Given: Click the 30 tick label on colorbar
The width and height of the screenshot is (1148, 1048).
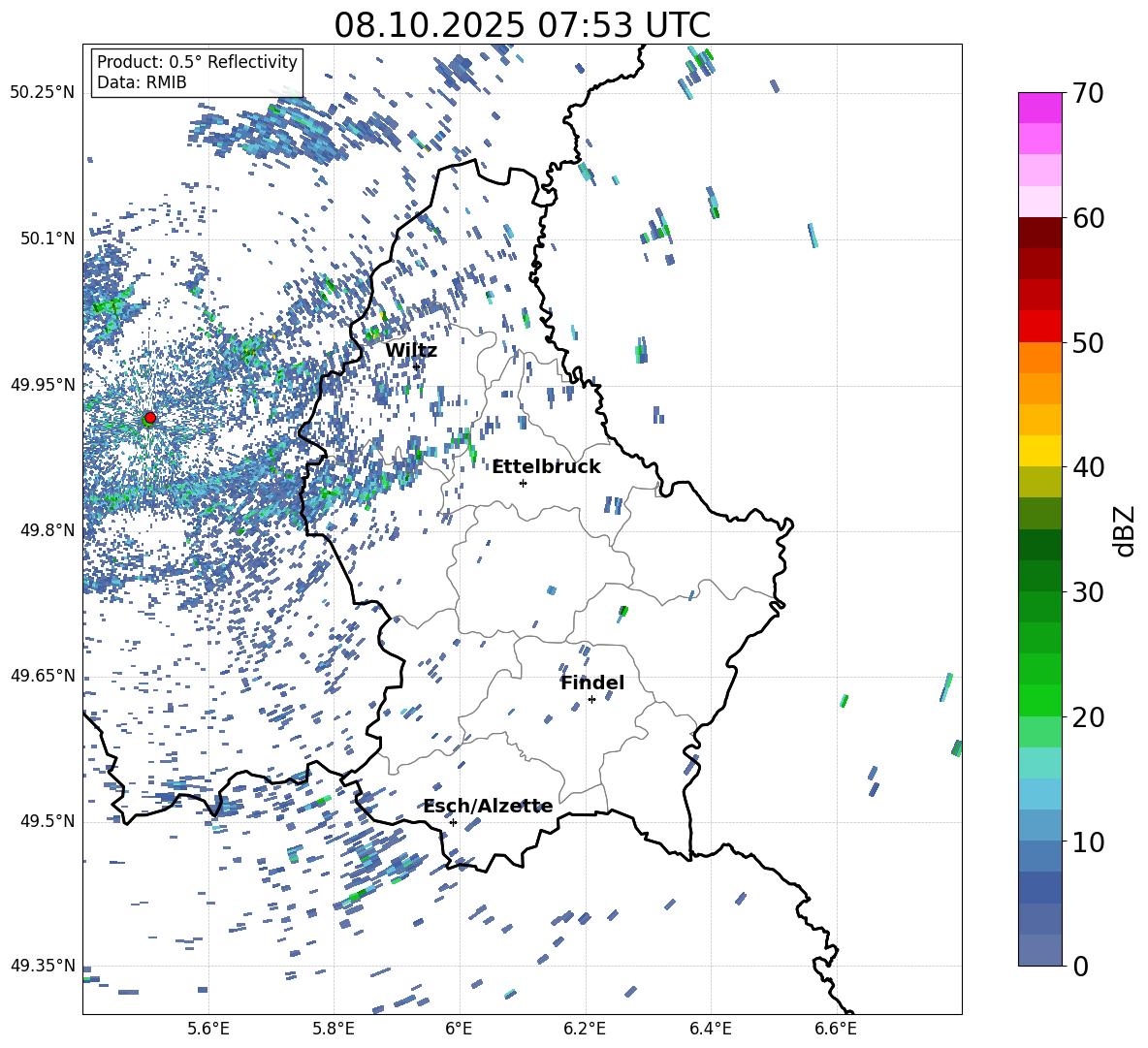Looking at the screenshot, I should pos(1089,592).
